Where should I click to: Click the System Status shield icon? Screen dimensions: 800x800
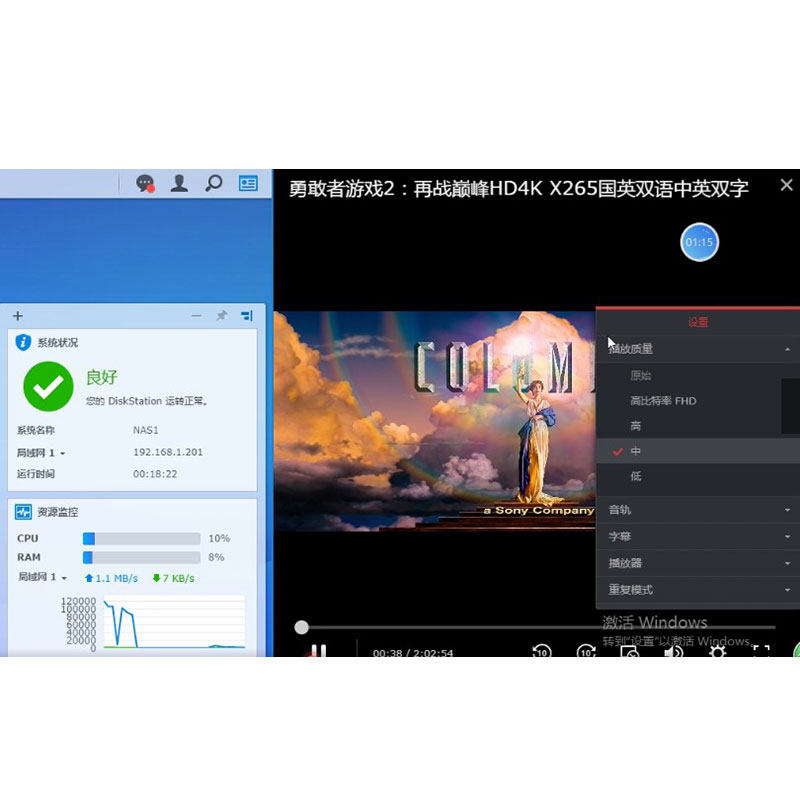(x=23, y=342)
